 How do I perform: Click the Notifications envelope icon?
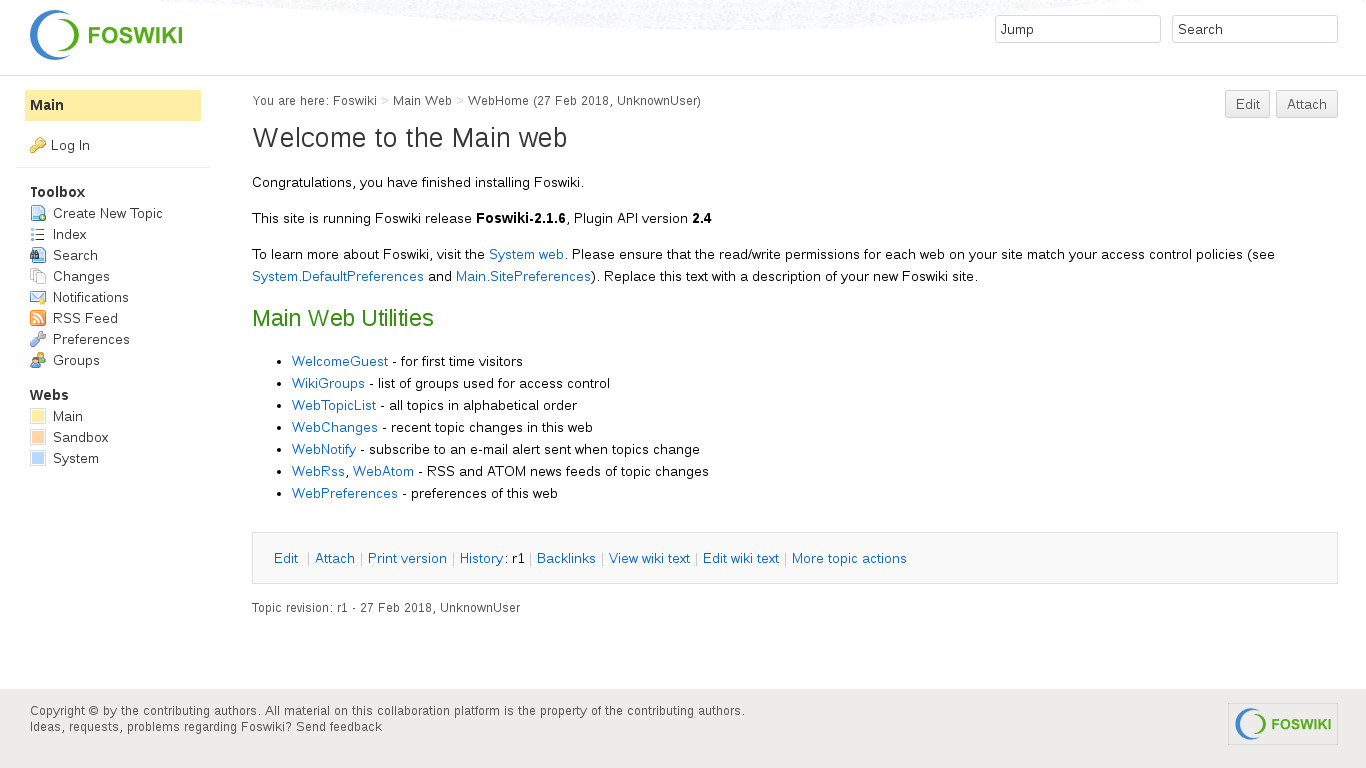point(38,297)
